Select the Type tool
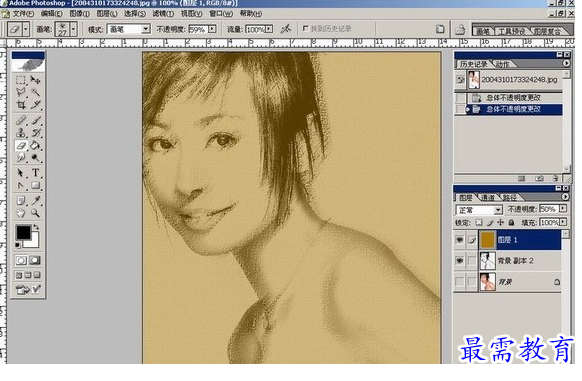Image resolution: width=582 pixels, height=381 pixels. coord(35,173)
